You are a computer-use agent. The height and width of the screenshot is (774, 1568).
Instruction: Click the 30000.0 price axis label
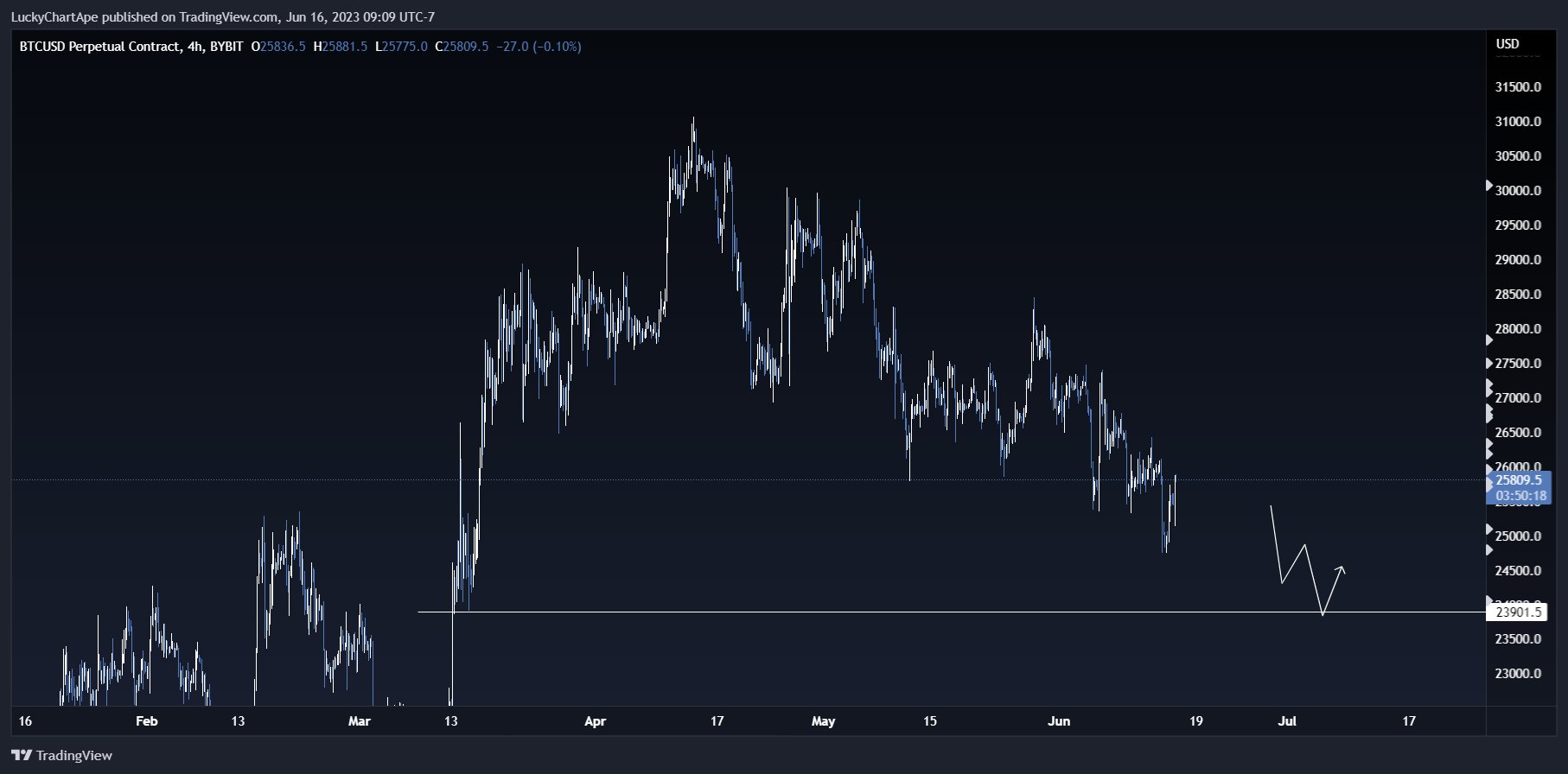coord(1518,191)
